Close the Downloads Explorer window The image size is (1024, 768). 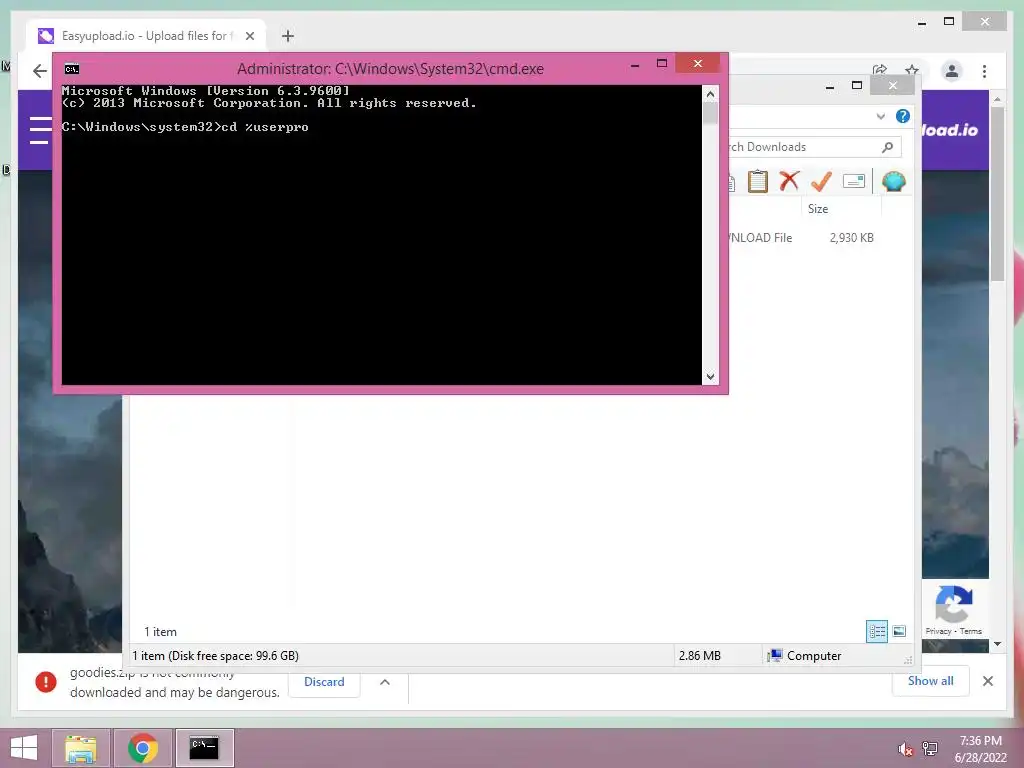pyautogui.click(x=893, y=86)
